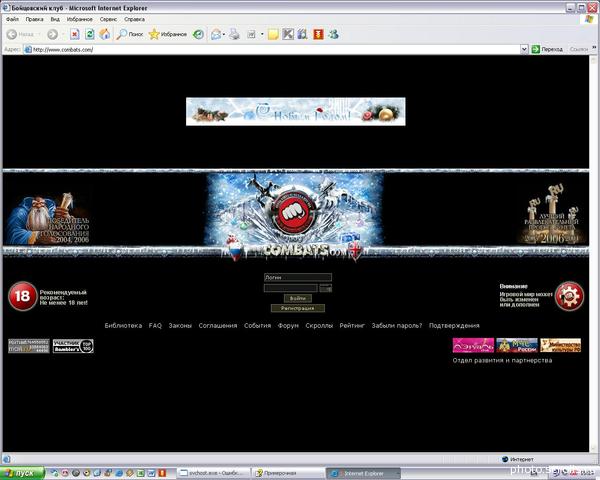The image size is (600, 480).
Task: Open the Справка menu
Action: pyautogui.click(x=134, y=19)
